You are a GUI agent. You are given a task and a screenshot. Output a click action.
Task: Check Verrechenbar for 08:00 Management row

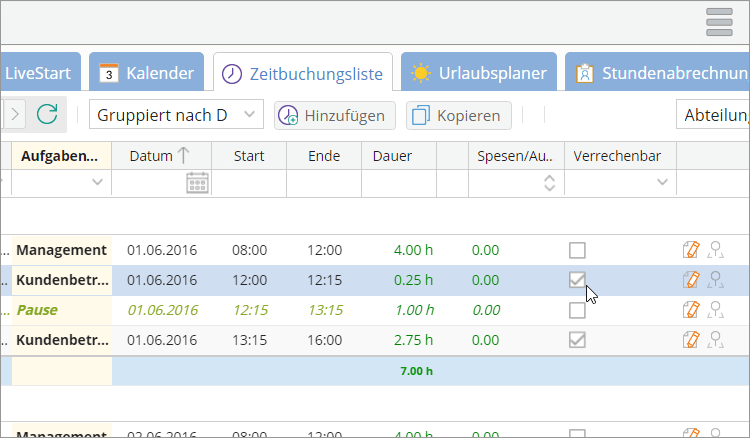(577, 250)
